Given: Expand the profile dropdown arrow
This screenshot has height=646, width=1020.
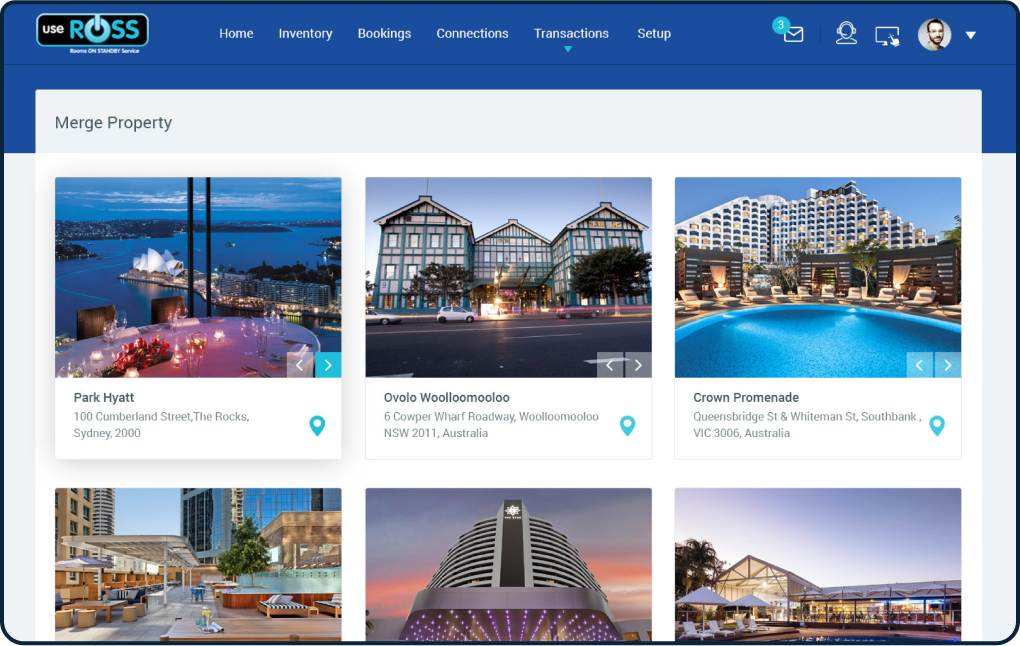Looking at the screenshot, I should [x=971, y=35].
